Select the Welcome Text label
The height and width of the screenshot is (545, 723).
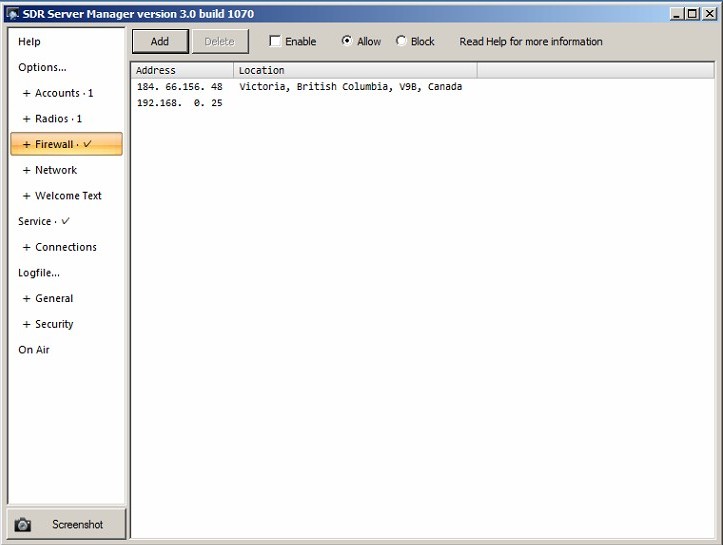68,196
